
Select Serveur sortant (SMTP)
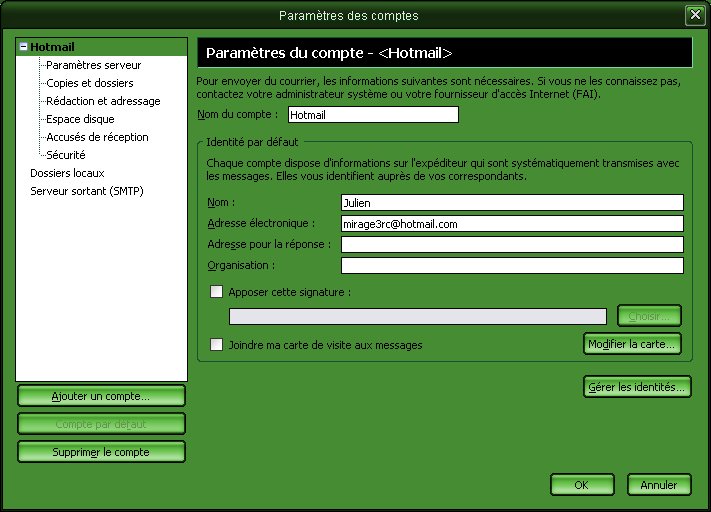tap(87, 191)
